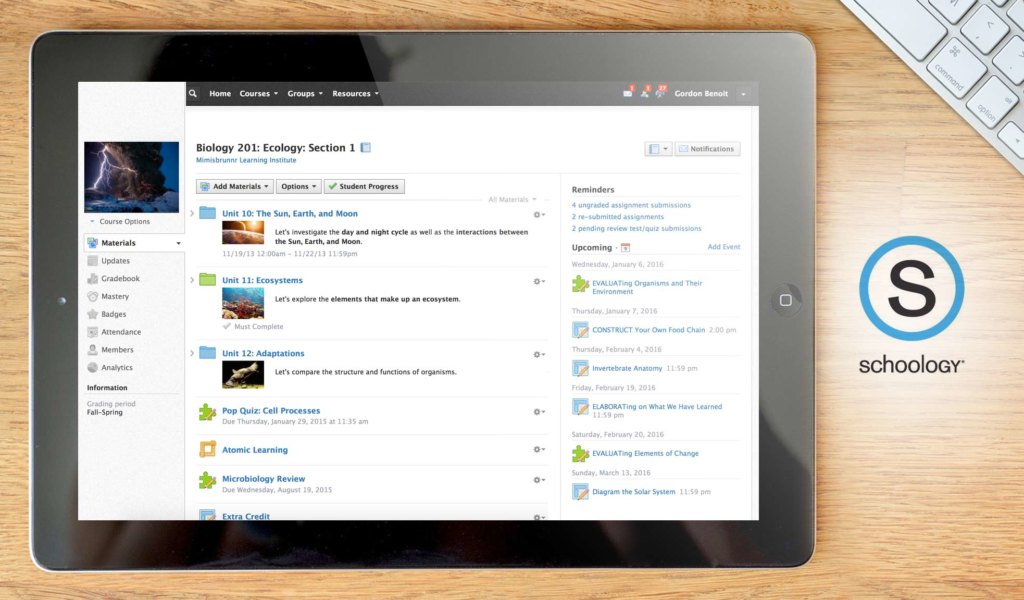The height and width of the screenshot is (600, 1024).
Task: Open the Courses menu
Action: click(x=257, y=93)
